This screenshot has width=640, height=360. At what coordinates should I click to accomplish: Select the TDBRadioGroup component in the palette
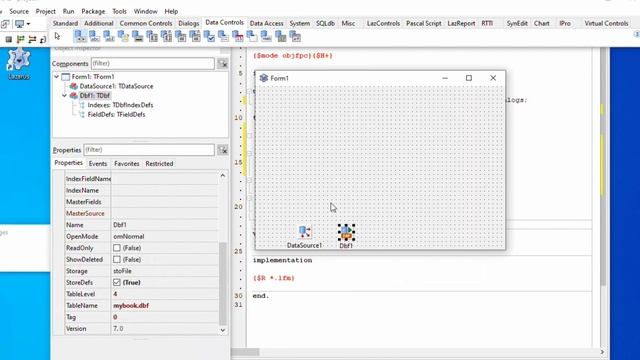tap(223, 36)
